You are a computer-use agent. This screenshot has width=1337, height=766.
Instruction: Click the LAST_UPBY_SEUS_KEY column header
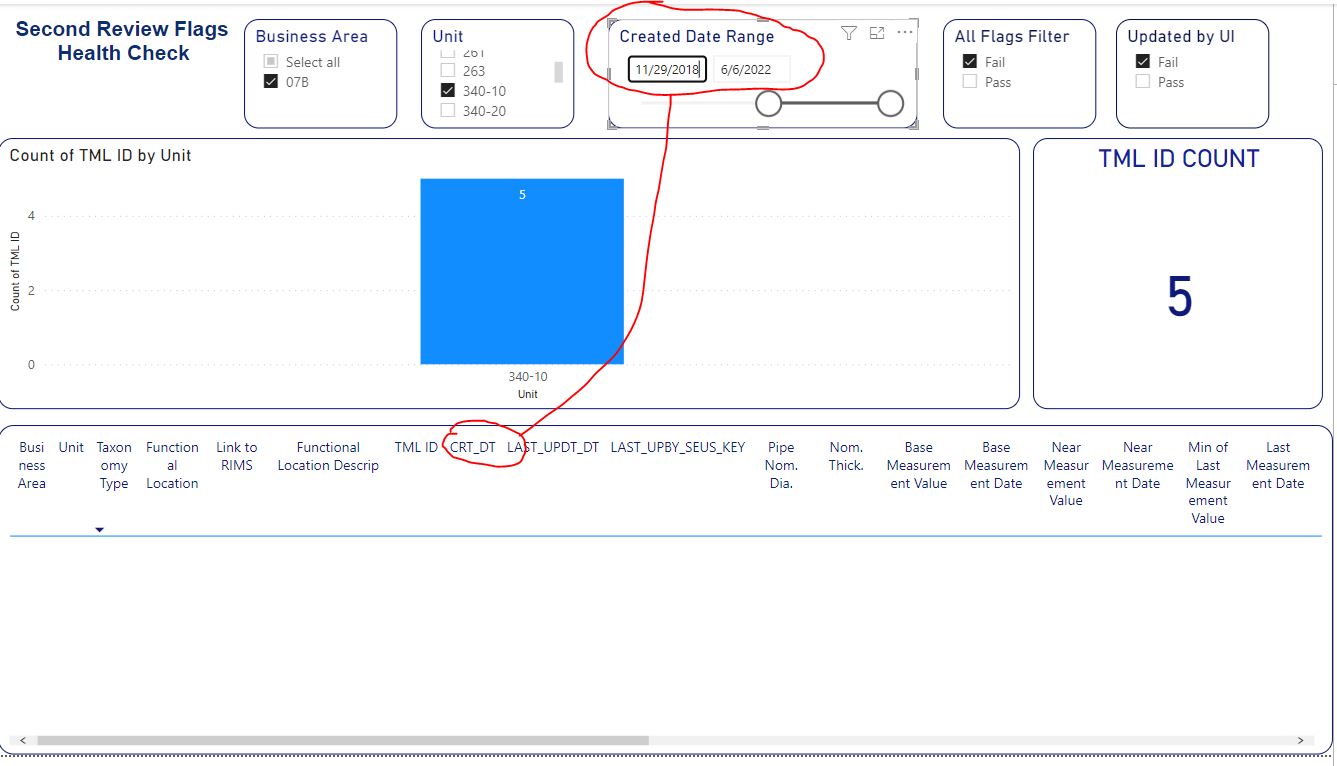tap(678, 447)
